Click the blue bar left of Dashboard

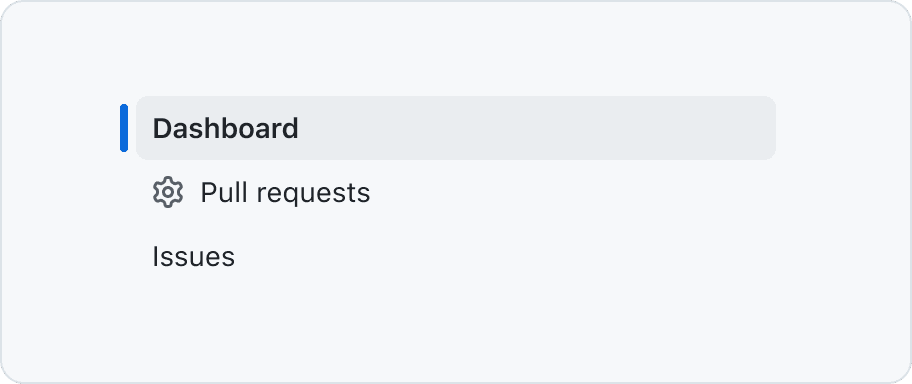124,128
